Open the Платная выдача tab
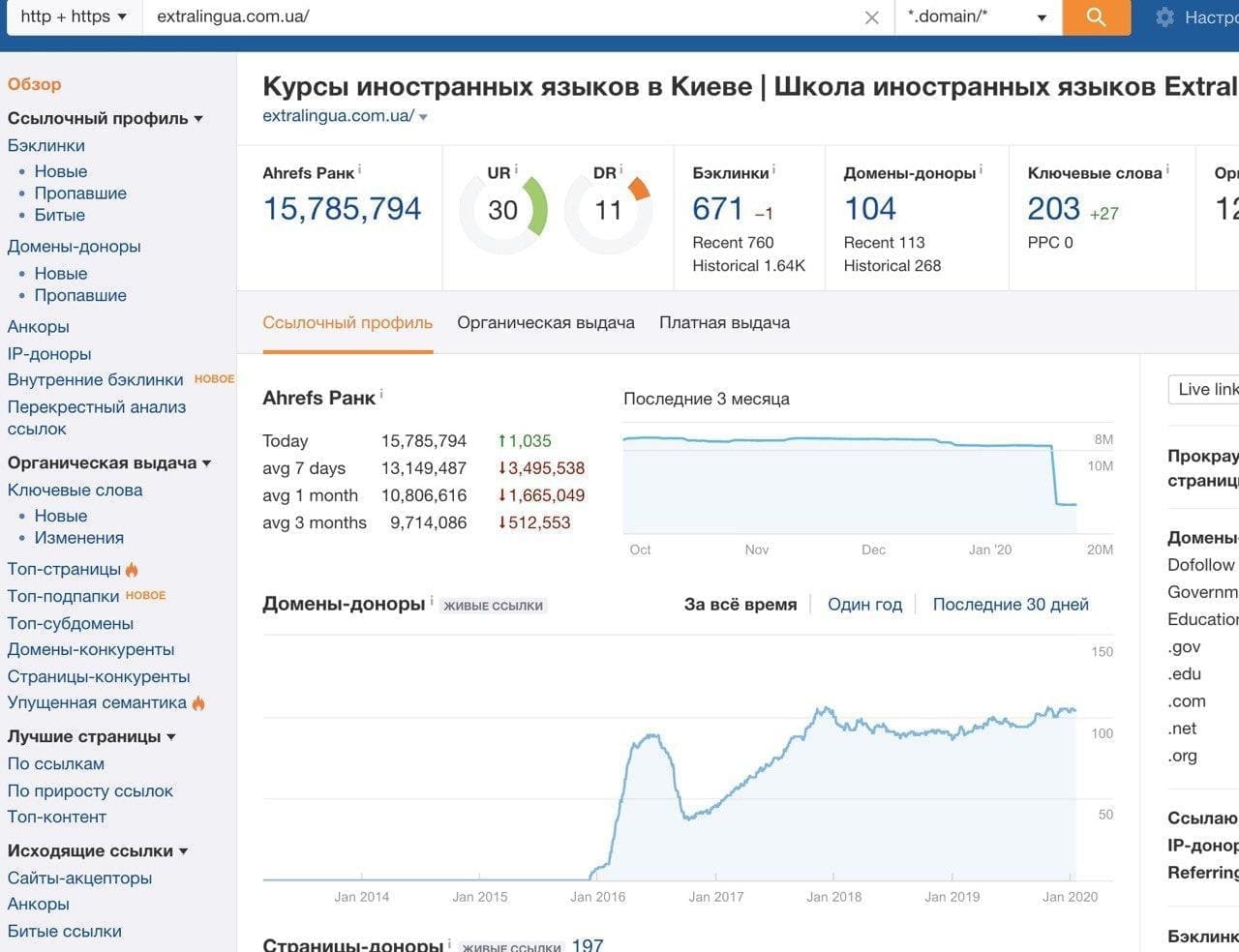1239x952 pixels. coord(723,322)
